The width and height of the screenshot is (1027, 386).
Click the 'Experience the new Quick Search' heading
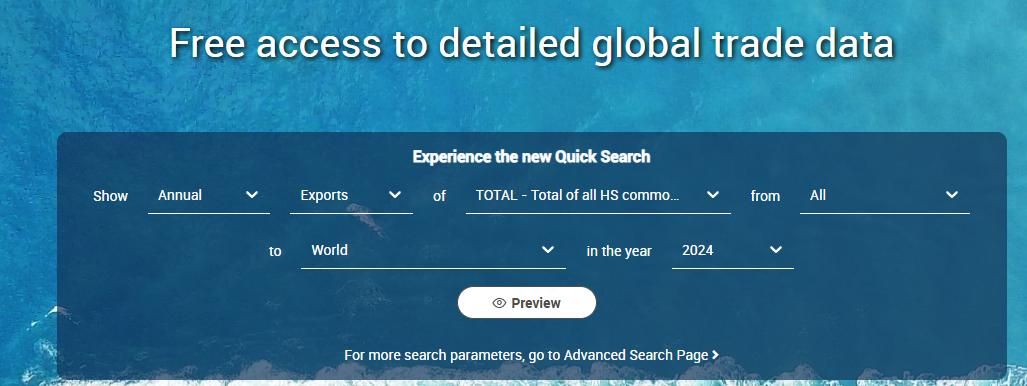click(531, 157)
